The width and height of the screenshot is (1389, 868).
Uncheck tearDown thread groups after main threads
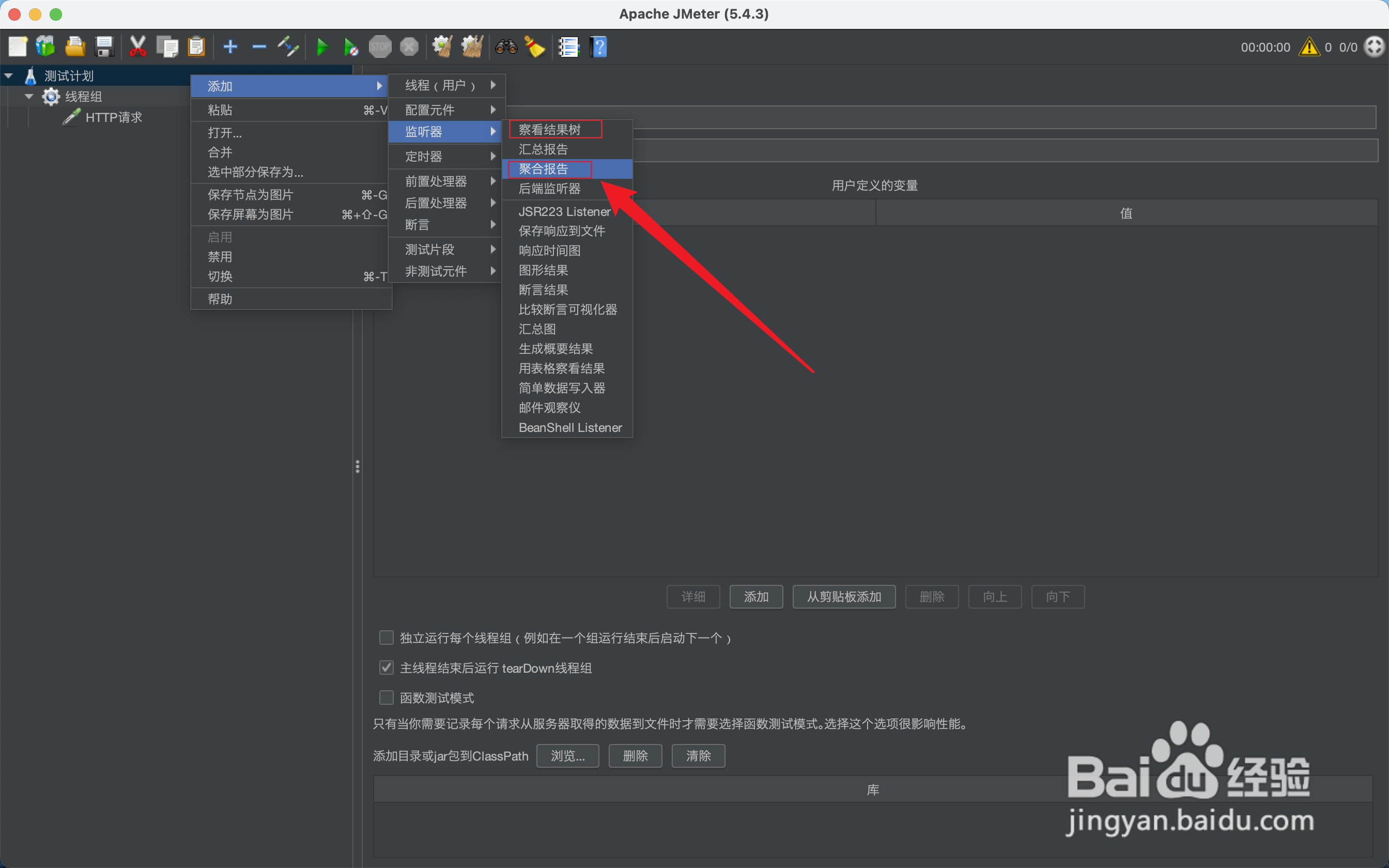point(387,668)
